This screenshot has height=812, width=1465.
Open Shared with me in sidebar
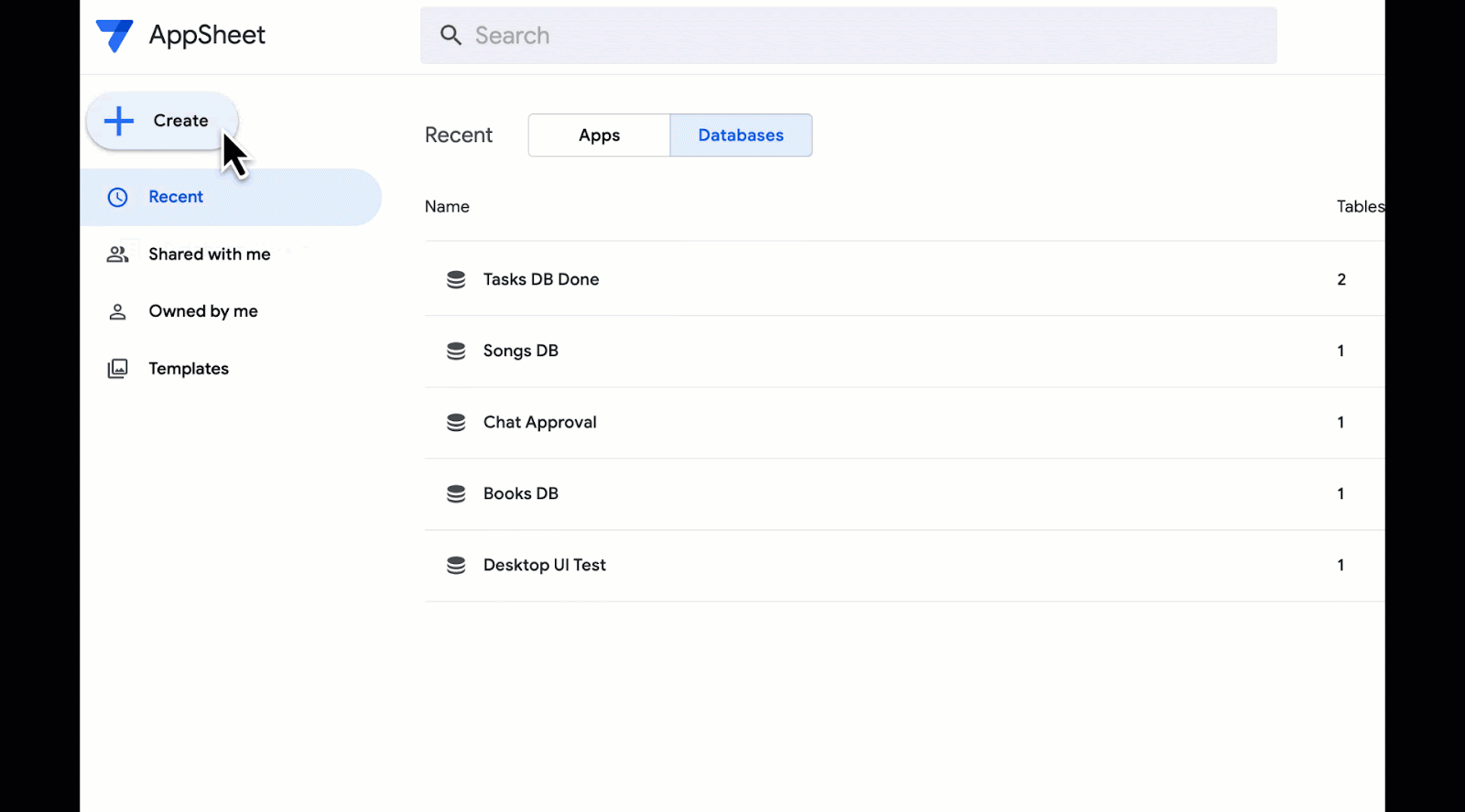click(210, 254)
